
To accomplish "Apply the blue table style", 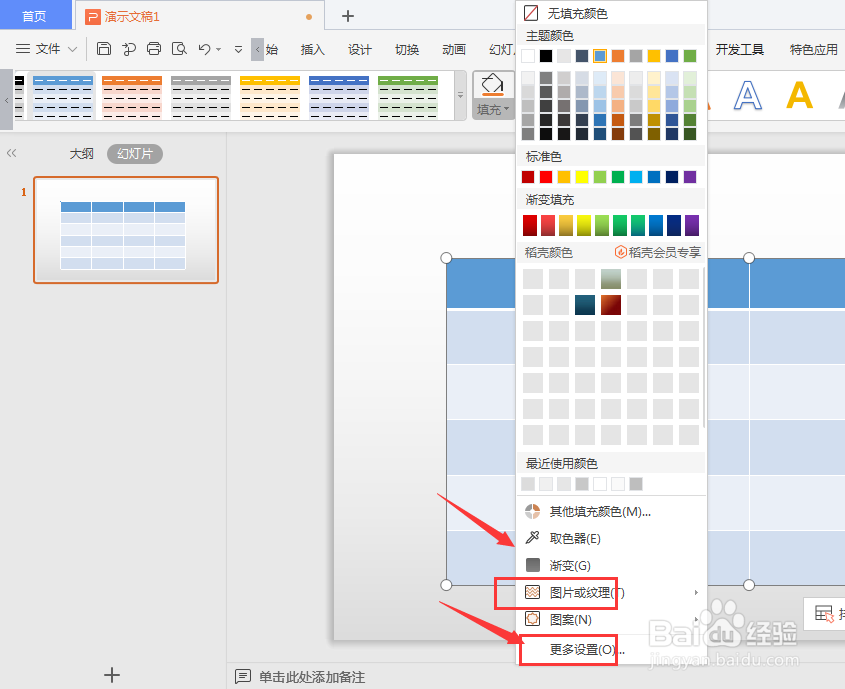I will pyautogui.click(x=63, y=96).
